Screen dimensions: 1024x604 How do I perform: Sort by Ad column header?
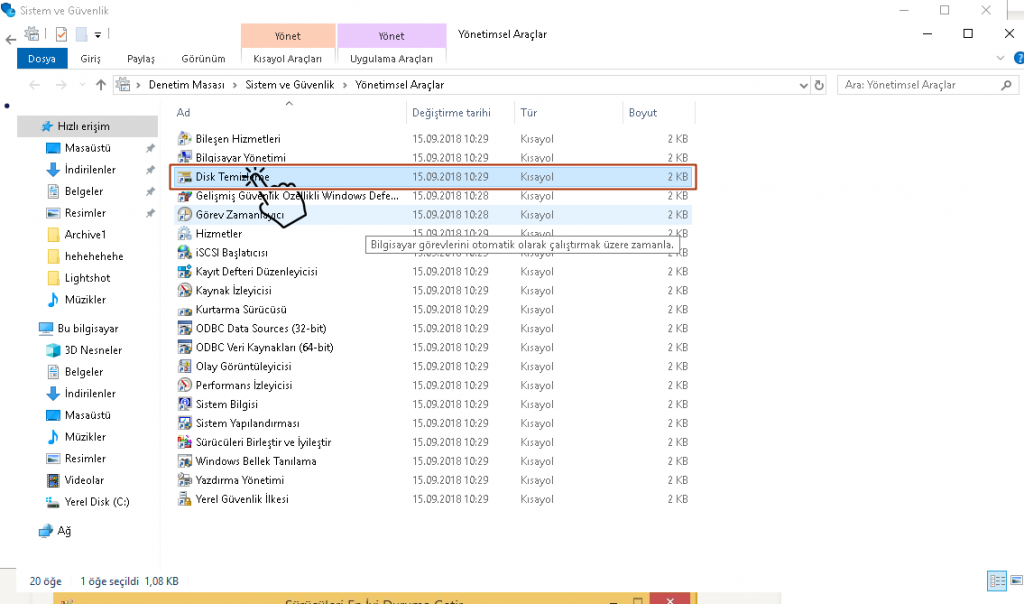(x=184, y=112)
